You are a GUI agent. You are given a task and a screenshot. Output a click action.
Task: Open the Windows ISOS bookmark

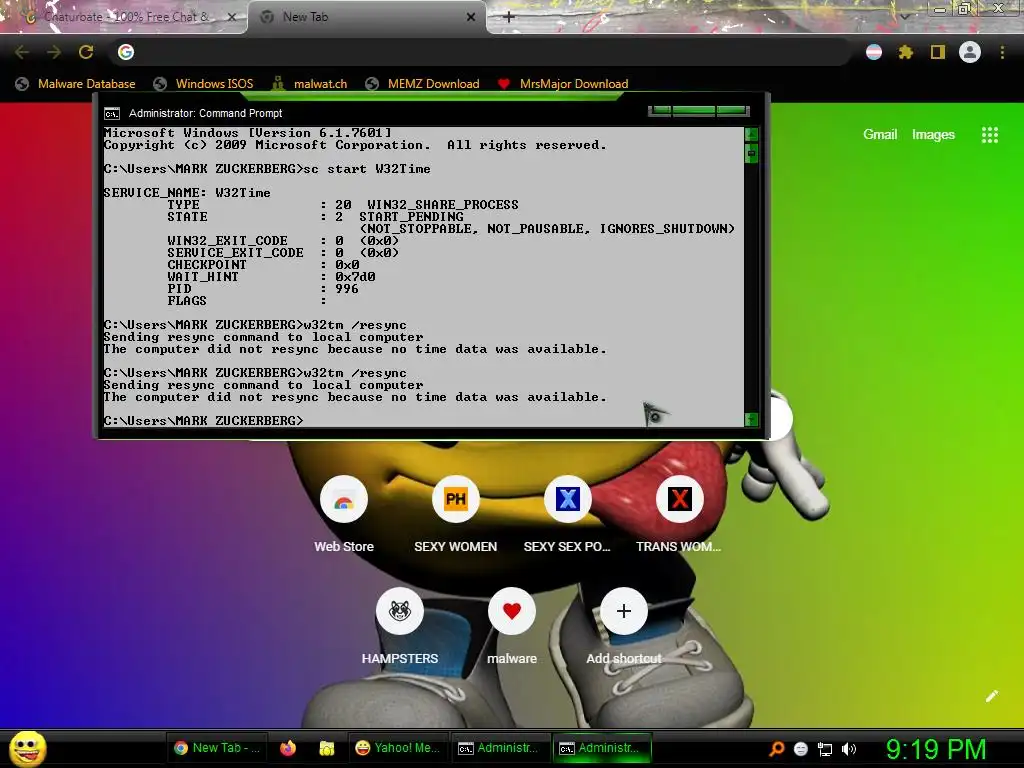[204, 84]
